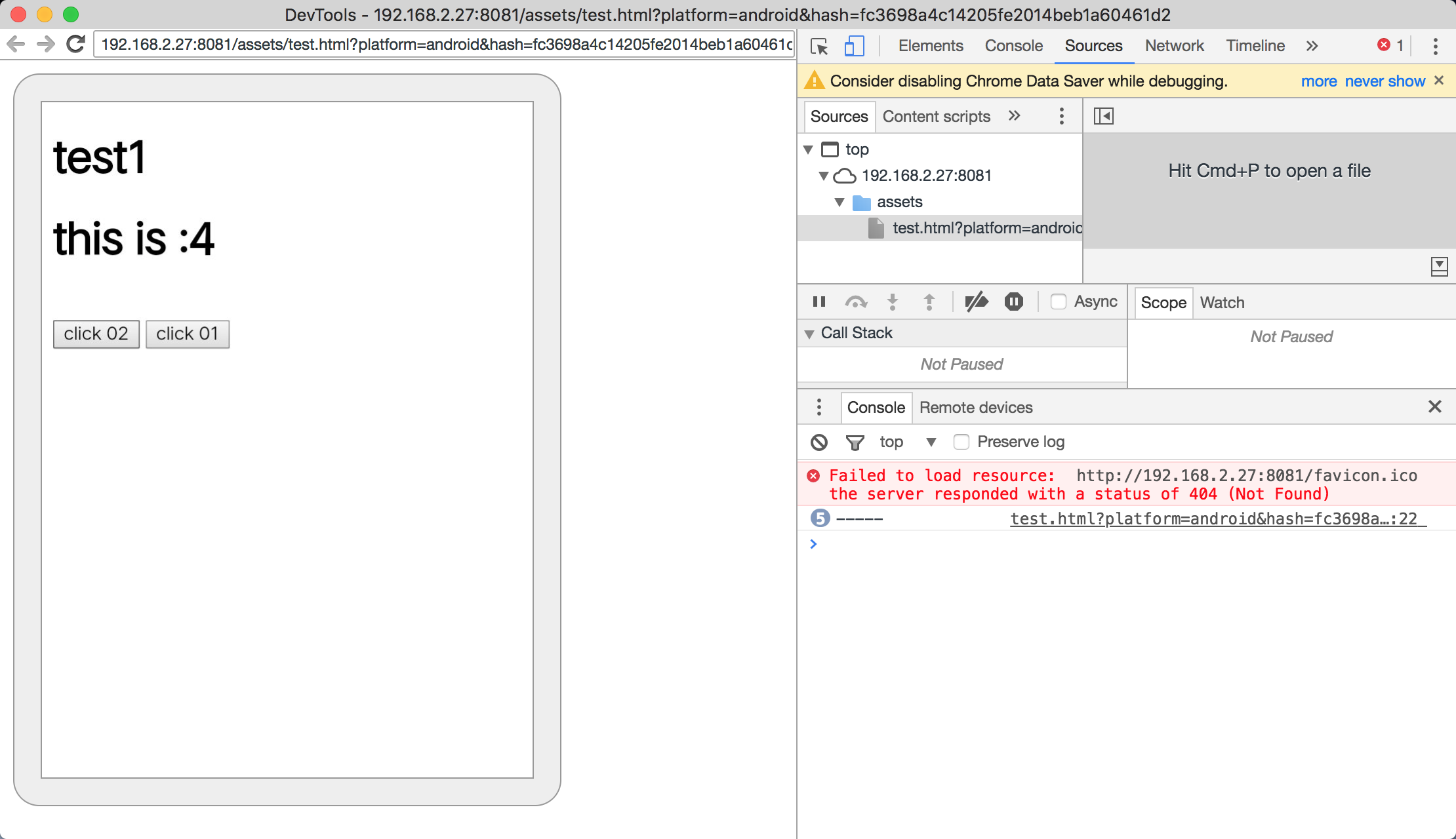Click the console filter funnel icon
The height and width of the screenshot is (839, 1456).
pos(855,442)
